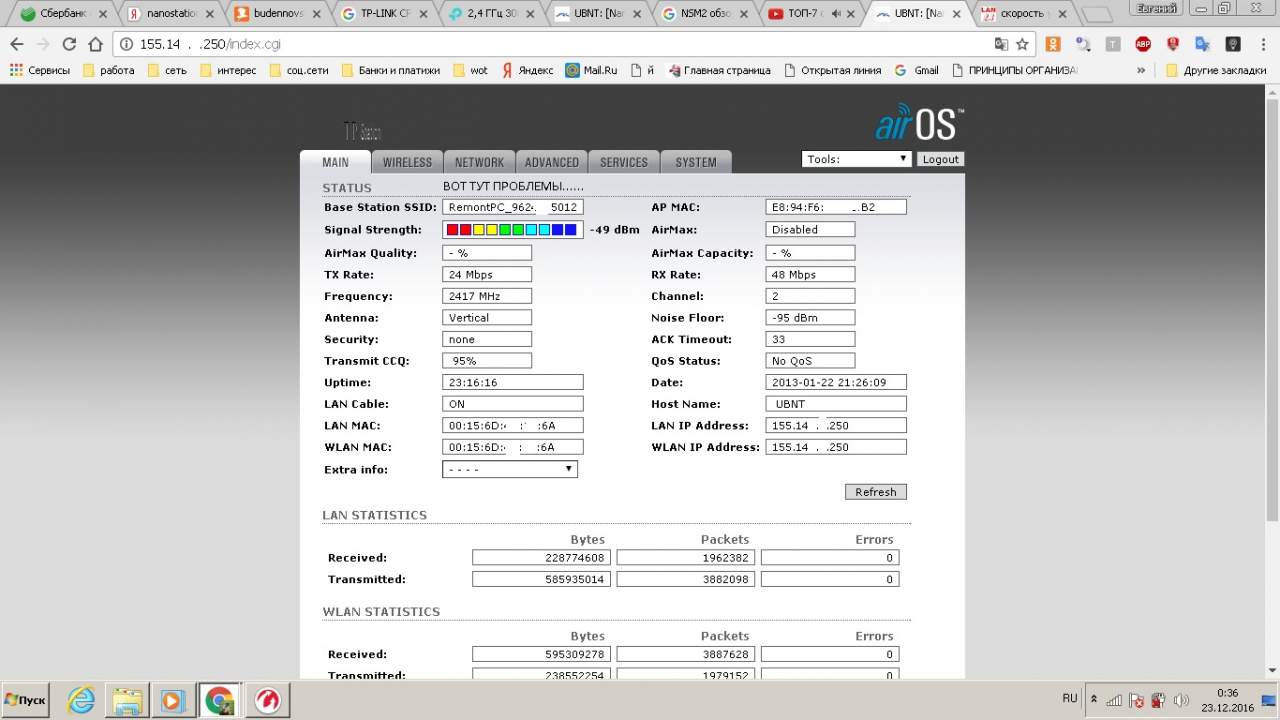Go back using the browser back arrow
The width and height of the screenshot is (1280, 720).
point(17,44)
